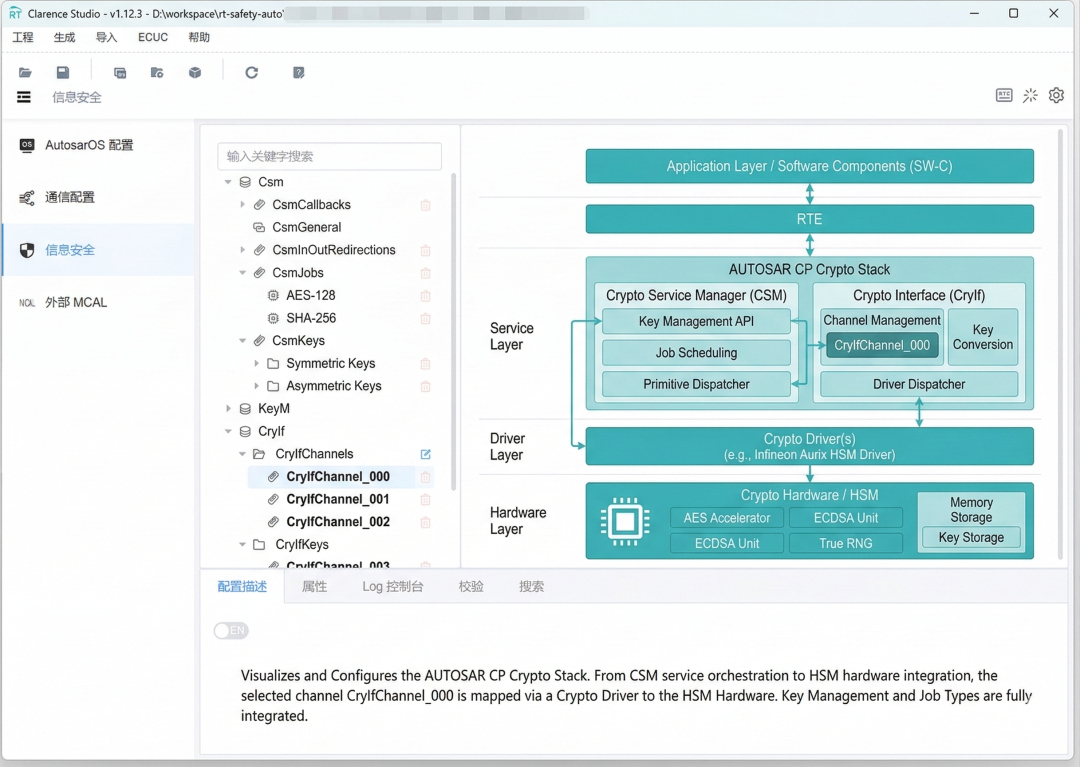1080x767 pixels.
Task: Toggle the EN language switch
Action: 230,631
